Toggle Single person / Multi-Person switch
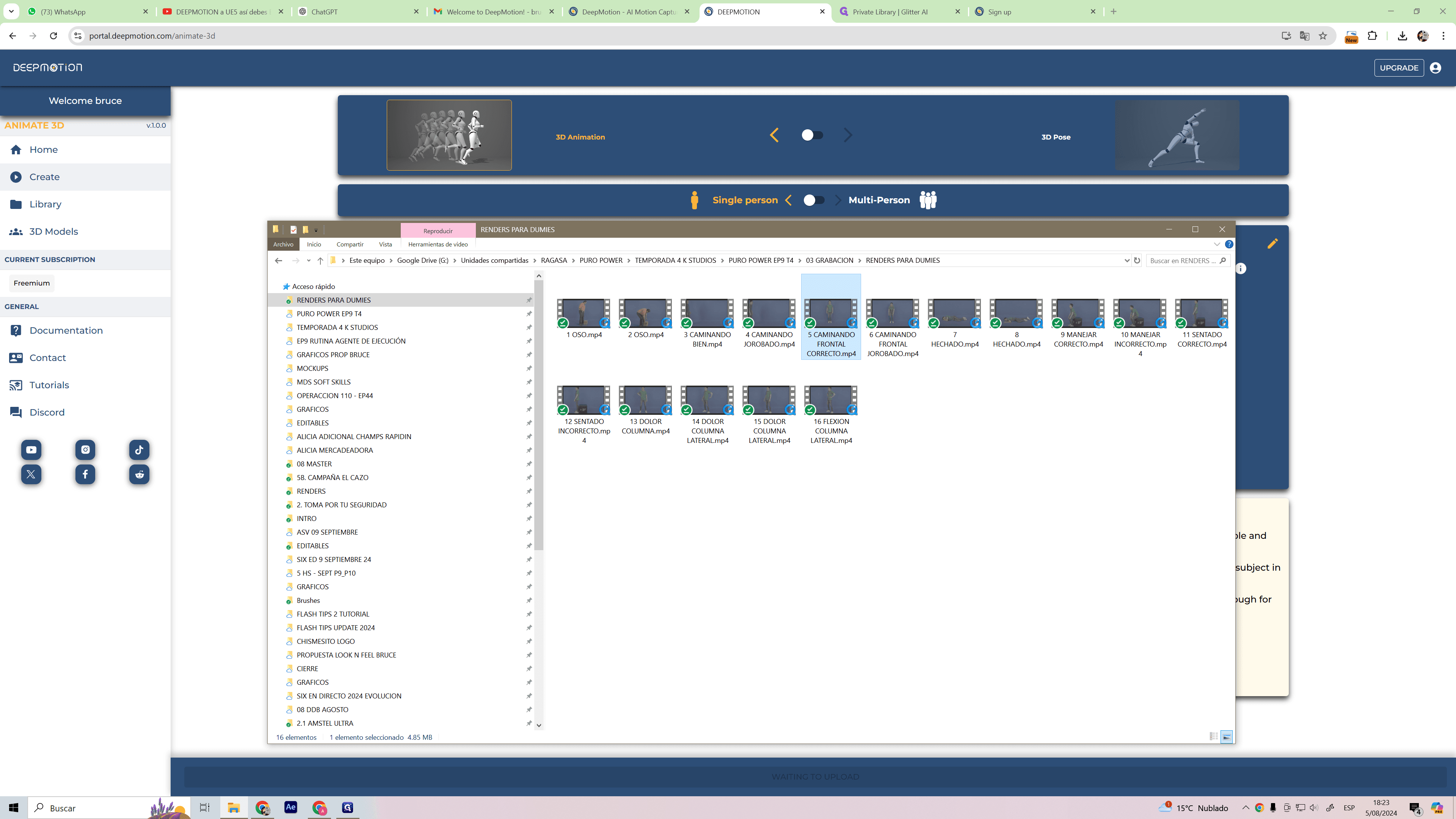The image size is (1456, 819). pos(814,200)
